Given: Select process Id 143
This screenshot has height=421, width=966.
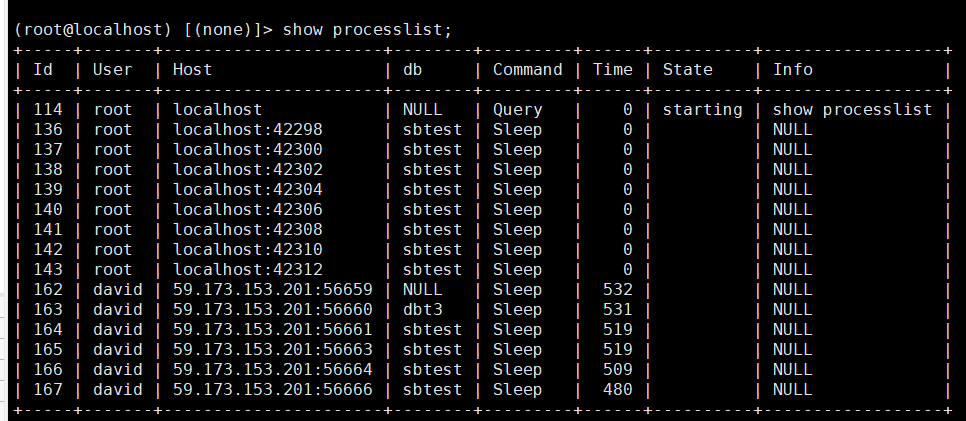Looking at the screenshot, I should (47, 269).
